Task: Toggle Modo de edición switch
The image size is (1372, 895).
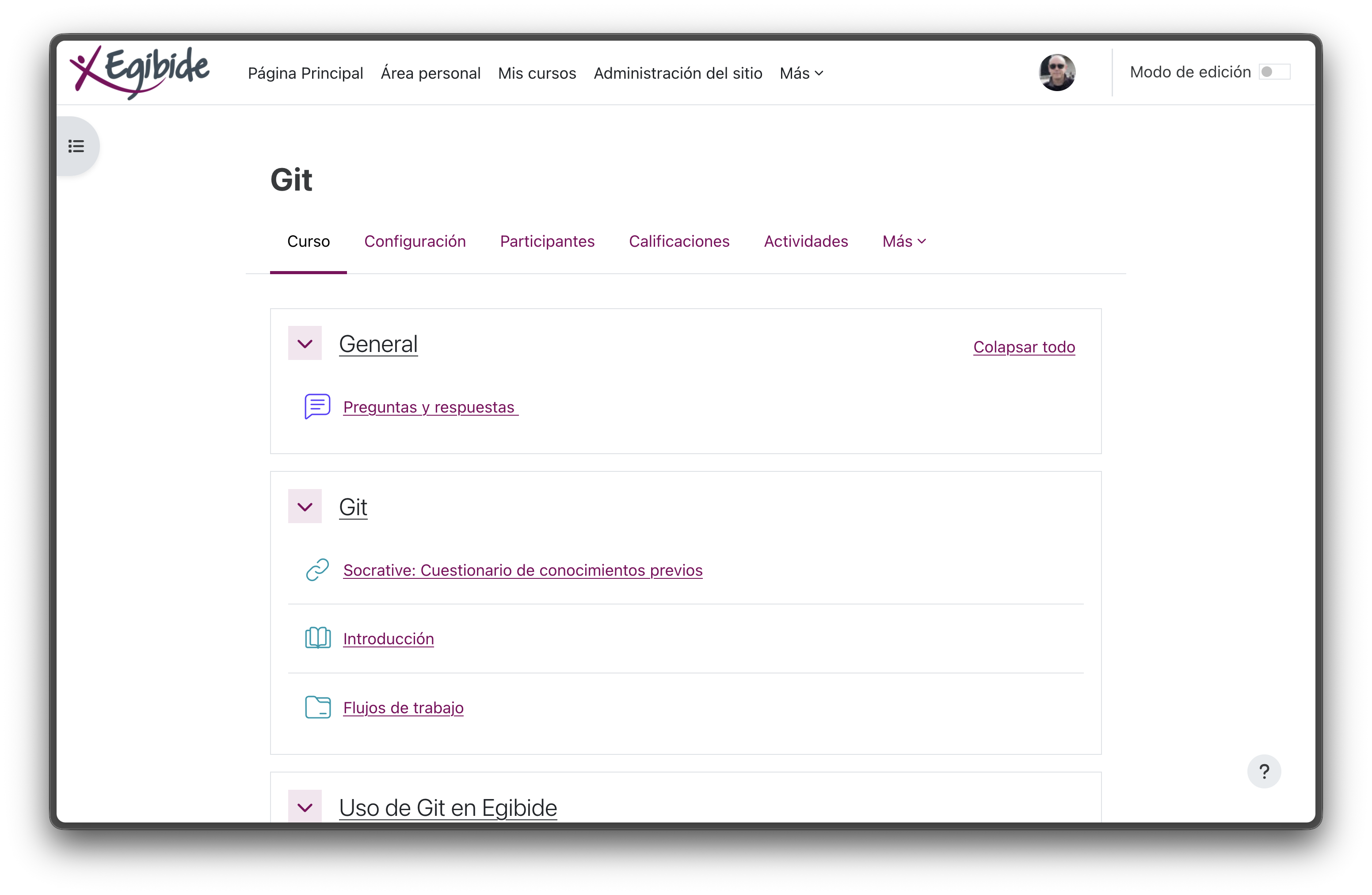Action: 1274,72
